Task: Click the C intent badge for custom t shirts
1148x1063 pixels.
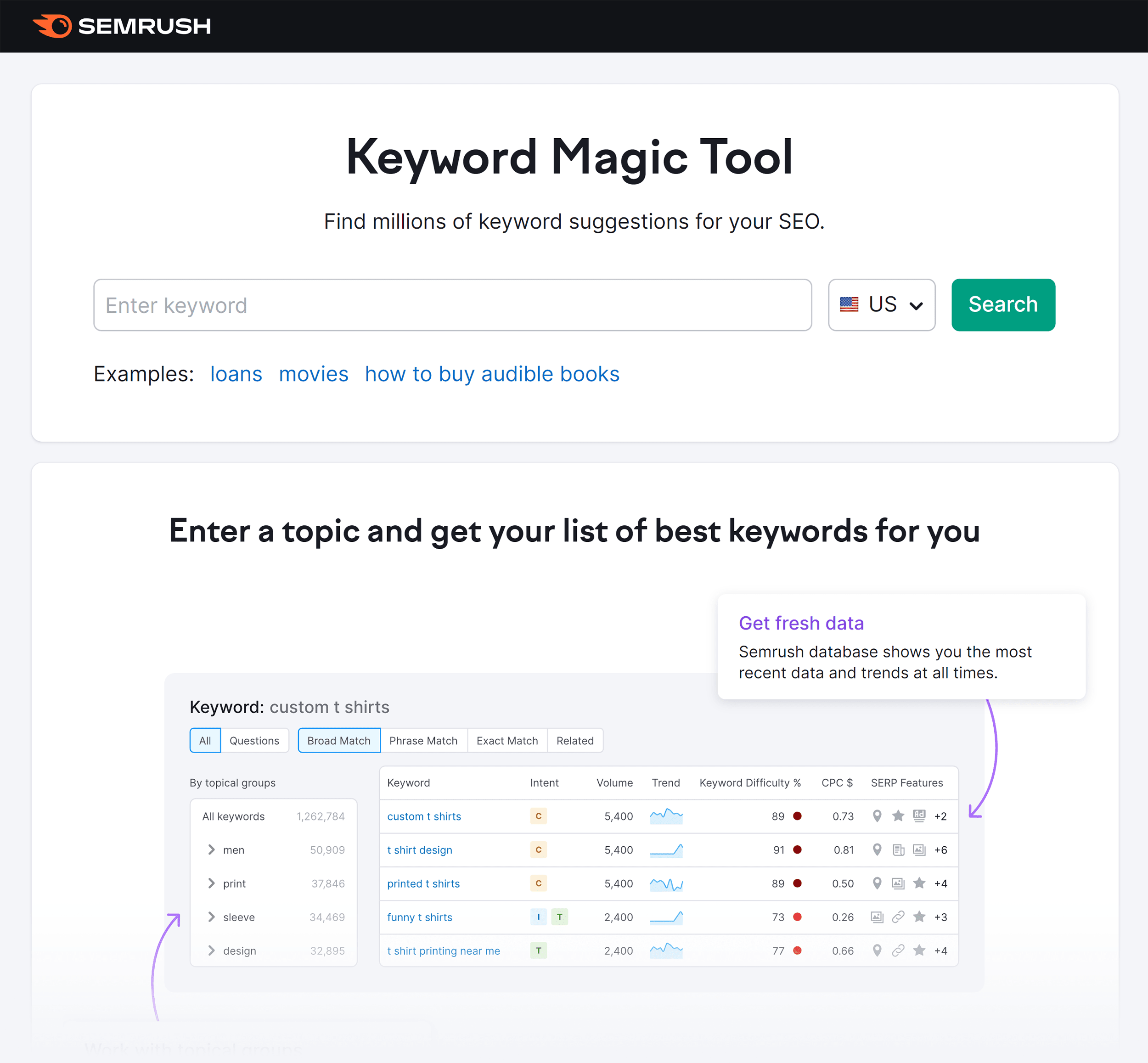Action: click(x=538, y=816)
